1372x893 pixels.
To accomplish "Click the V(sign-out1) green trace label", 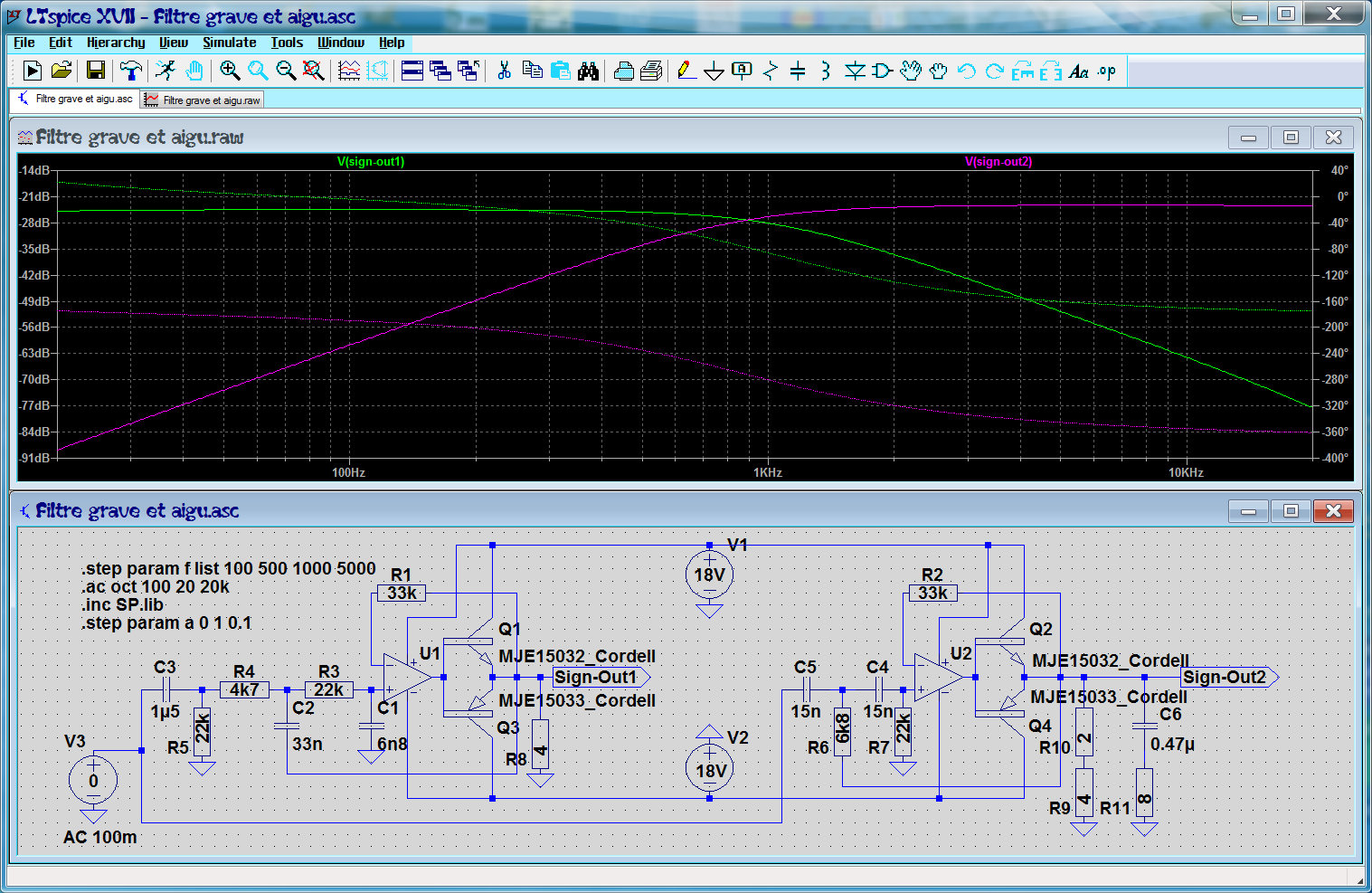I will [x=371, y=162].
